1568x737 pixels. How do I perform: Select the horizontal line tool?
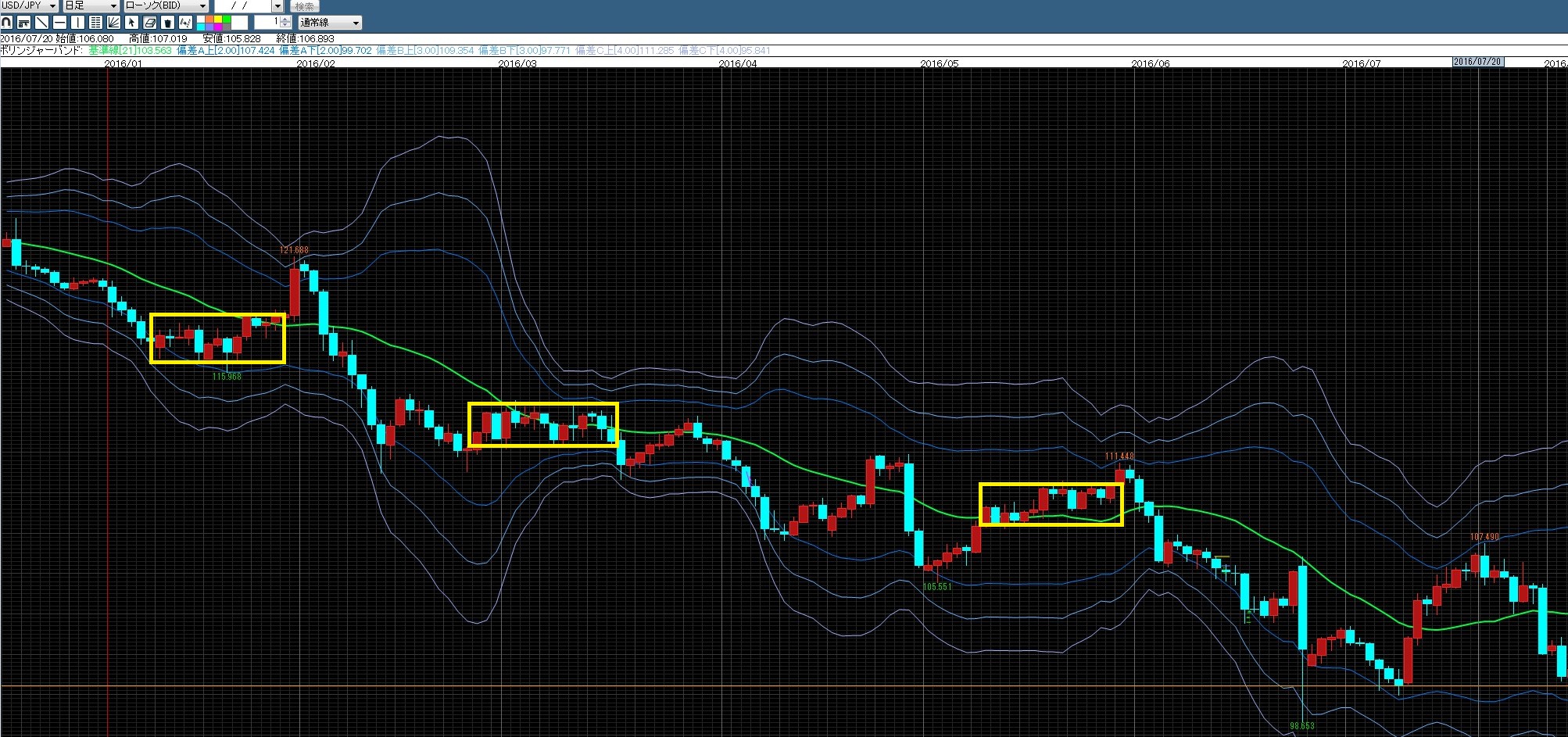tap(59, 23)
